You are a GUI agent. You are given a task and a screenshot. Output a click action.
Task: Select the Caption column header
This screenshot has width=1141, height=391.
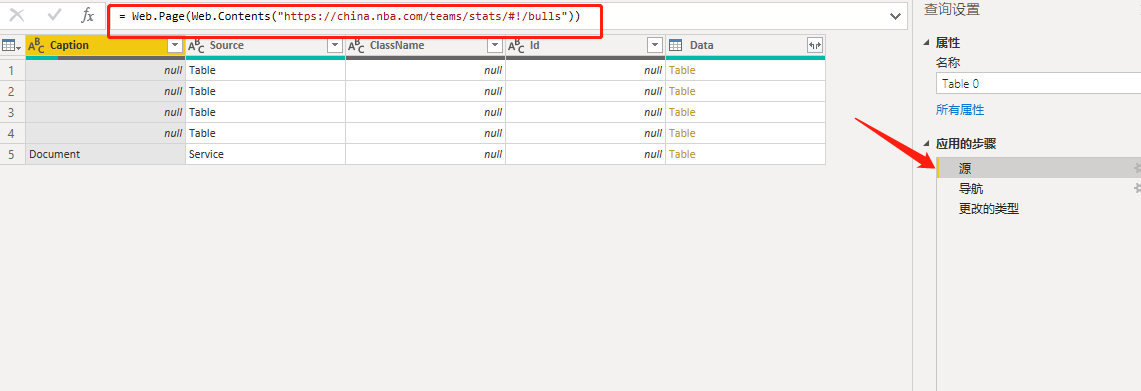(106, 46)
